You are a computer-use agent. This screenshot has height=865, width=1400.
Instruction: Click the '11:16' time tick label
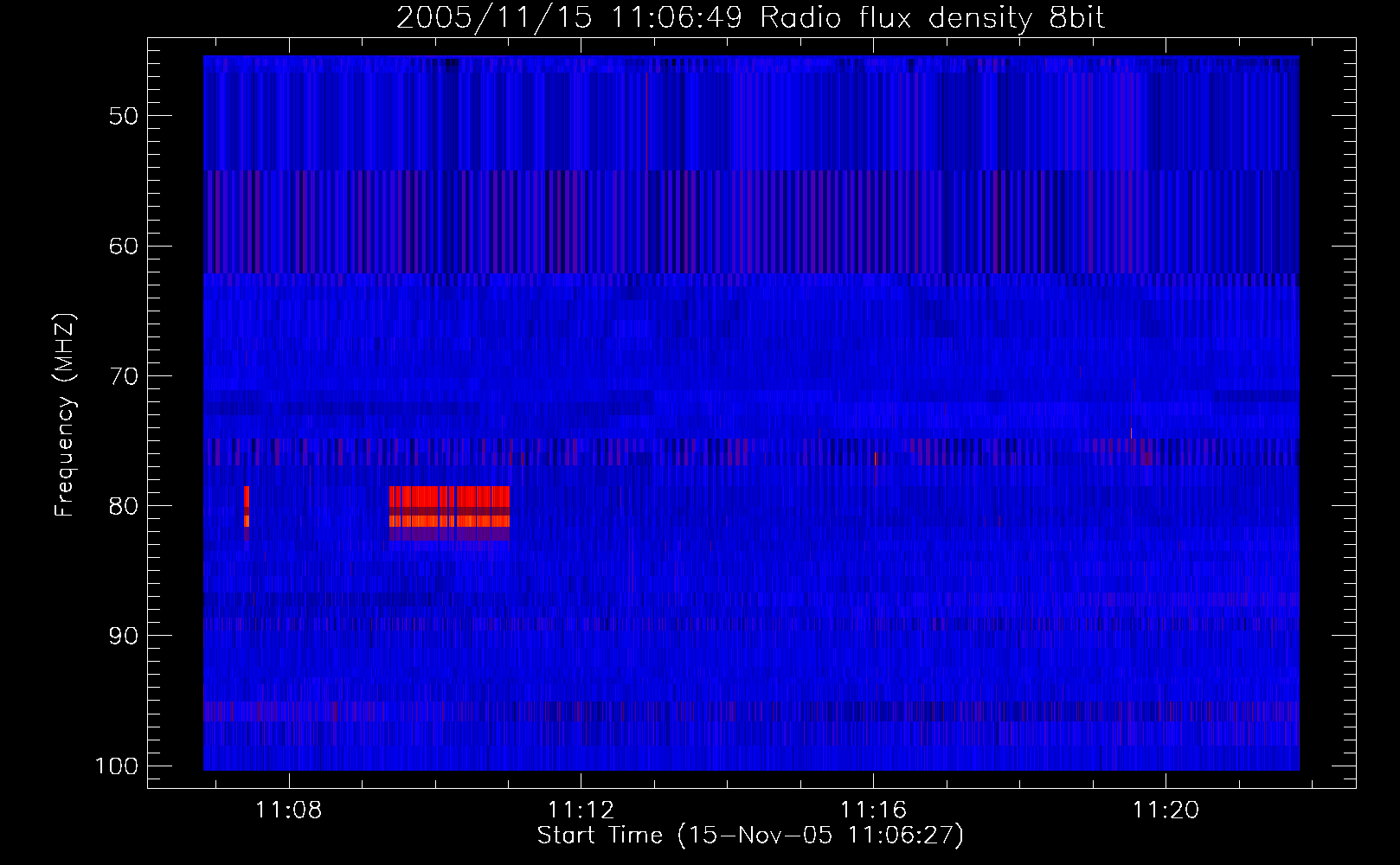(873, 810)
